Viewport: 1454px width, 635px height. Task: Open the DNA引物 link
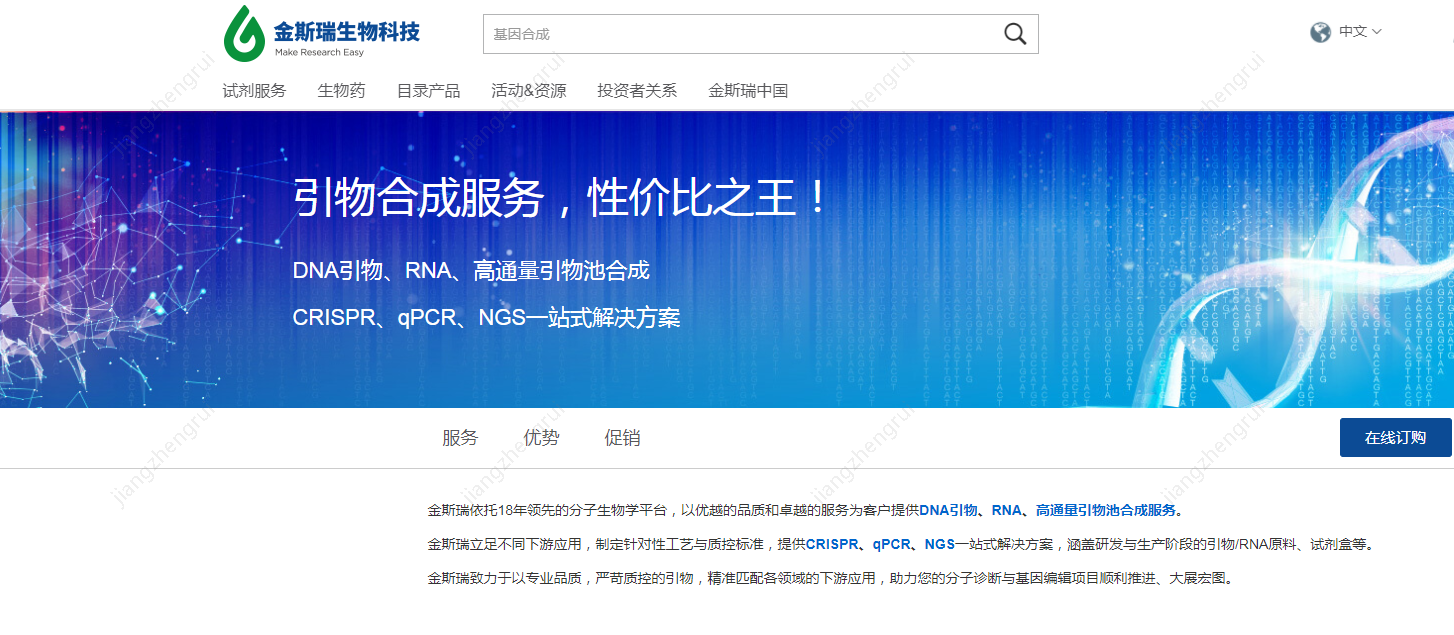pos(949,510)
